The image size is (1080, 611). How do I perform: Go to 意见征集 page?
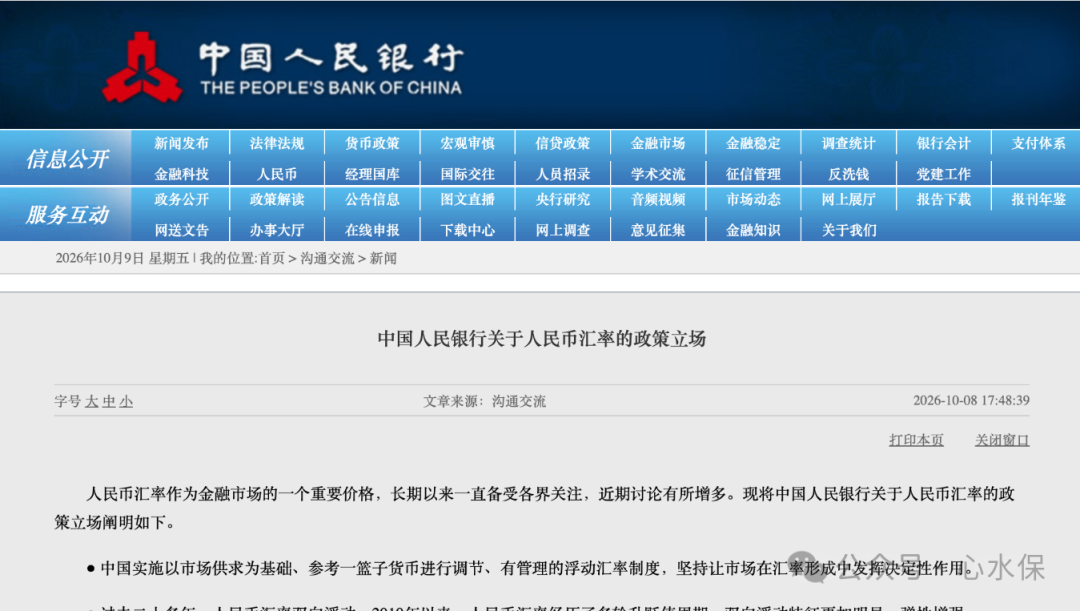[658, 230]
